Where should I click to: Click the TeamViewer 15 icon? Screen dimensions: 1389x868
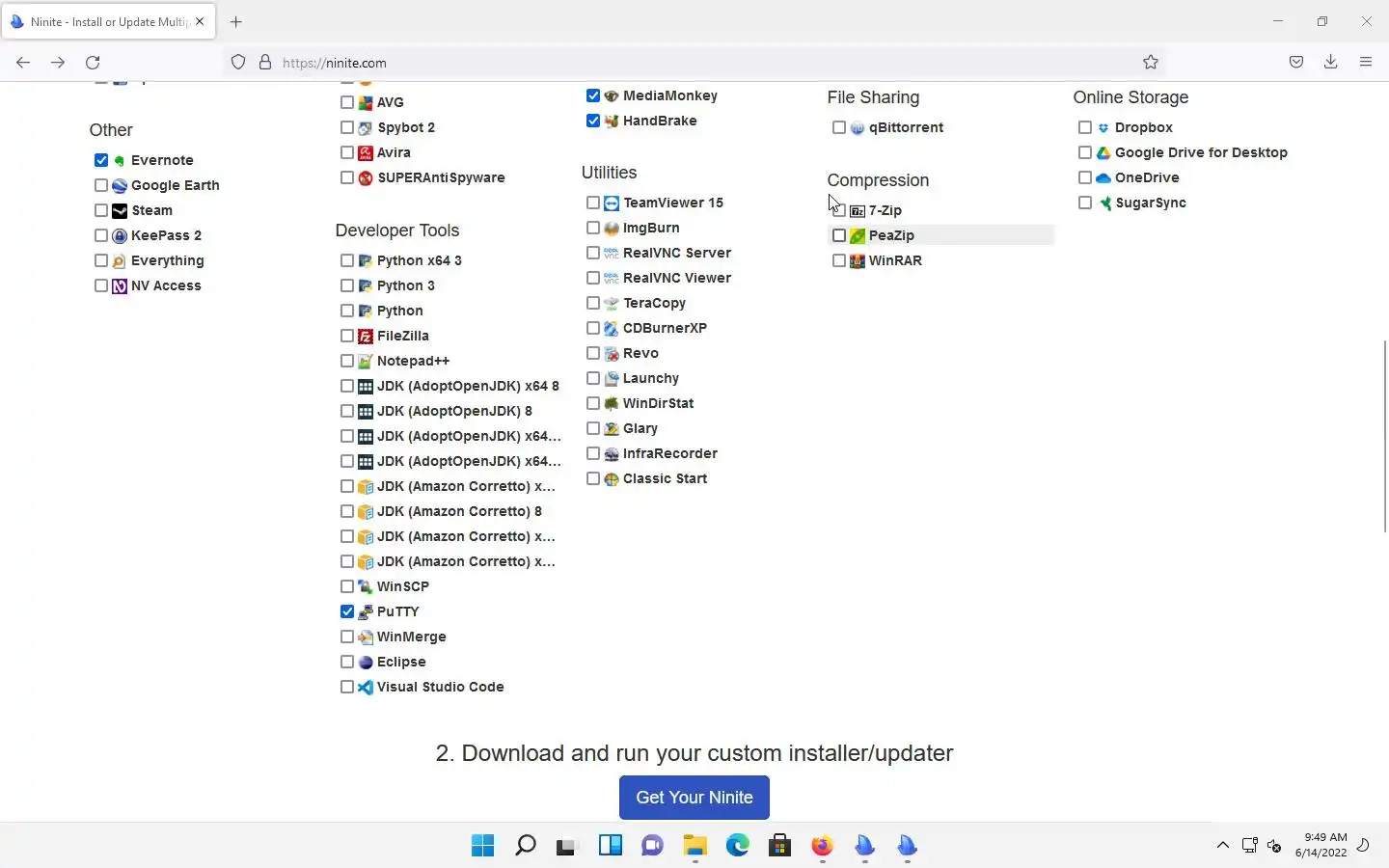[612, 203]
